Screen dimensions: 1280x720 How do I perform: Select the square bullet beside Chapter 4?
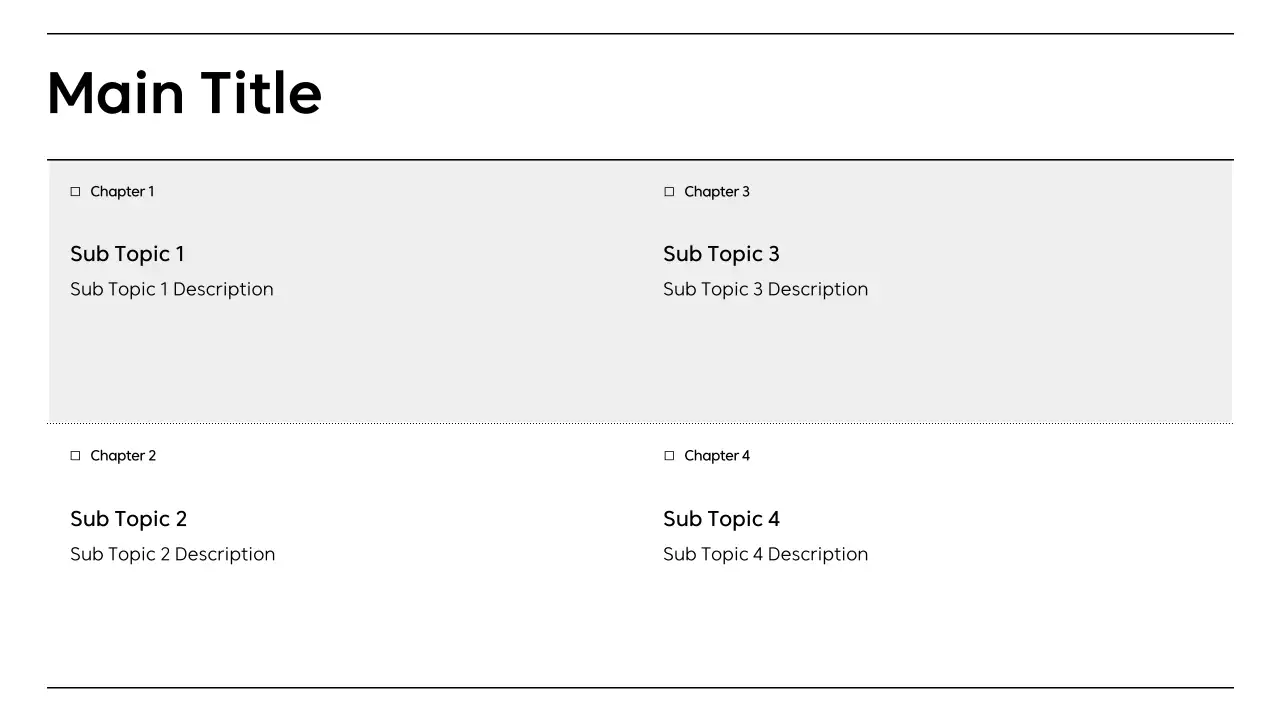669,456
